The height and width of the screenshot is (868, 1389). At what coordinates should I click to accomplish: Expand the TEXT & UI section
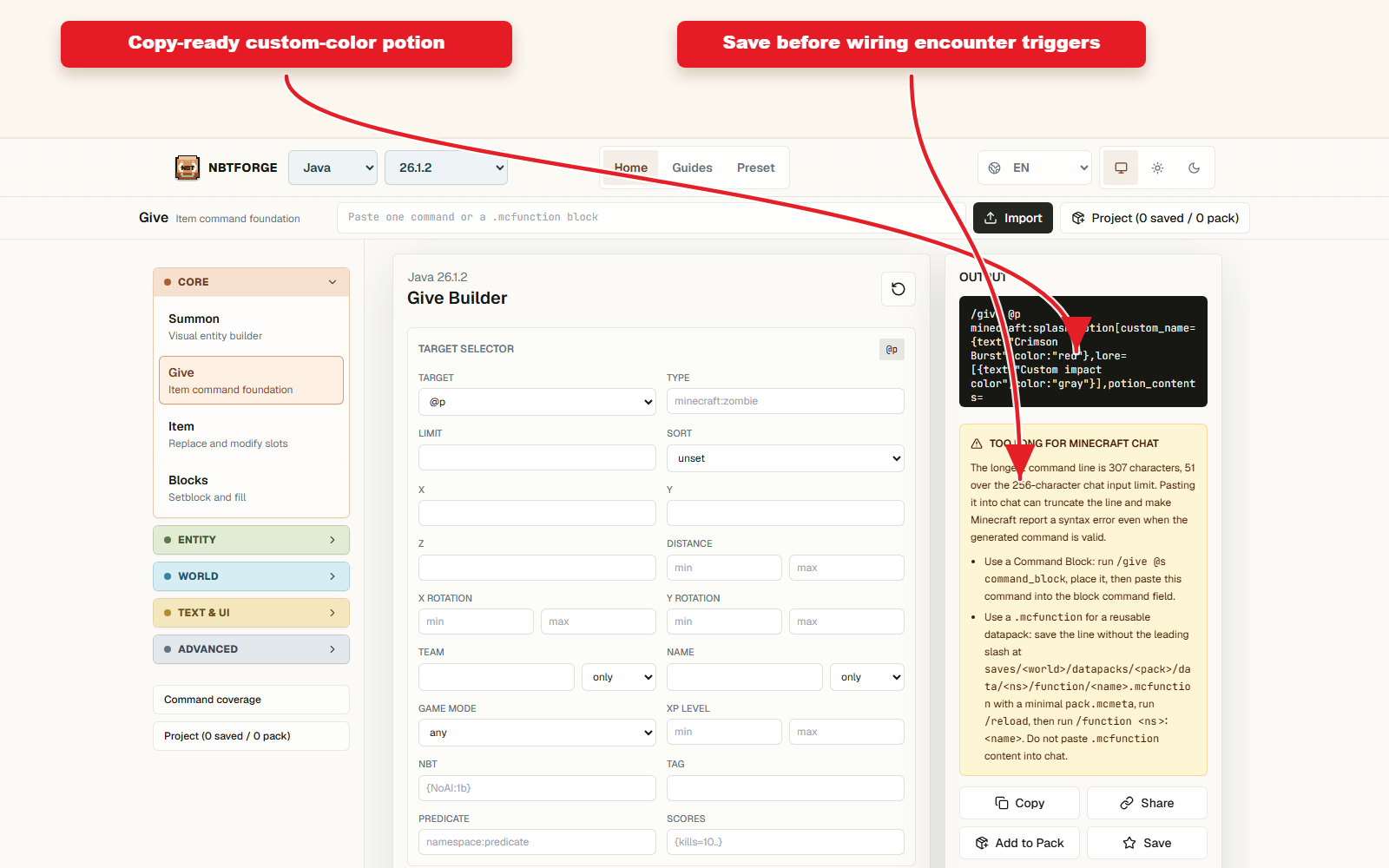pos(252,613)
